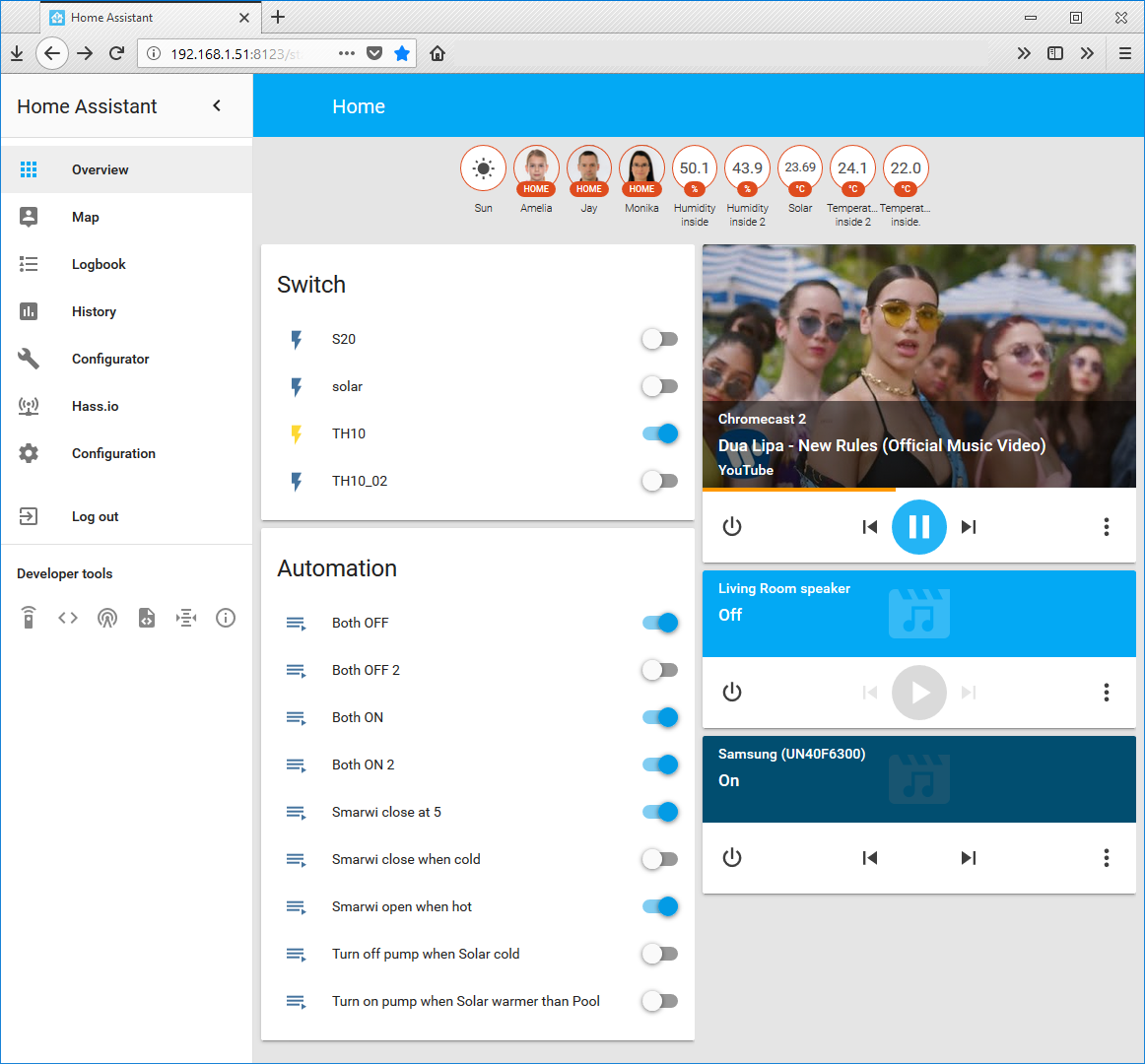
Task: Pause the Chromecast 2 playback
Action: pos(918,526)
